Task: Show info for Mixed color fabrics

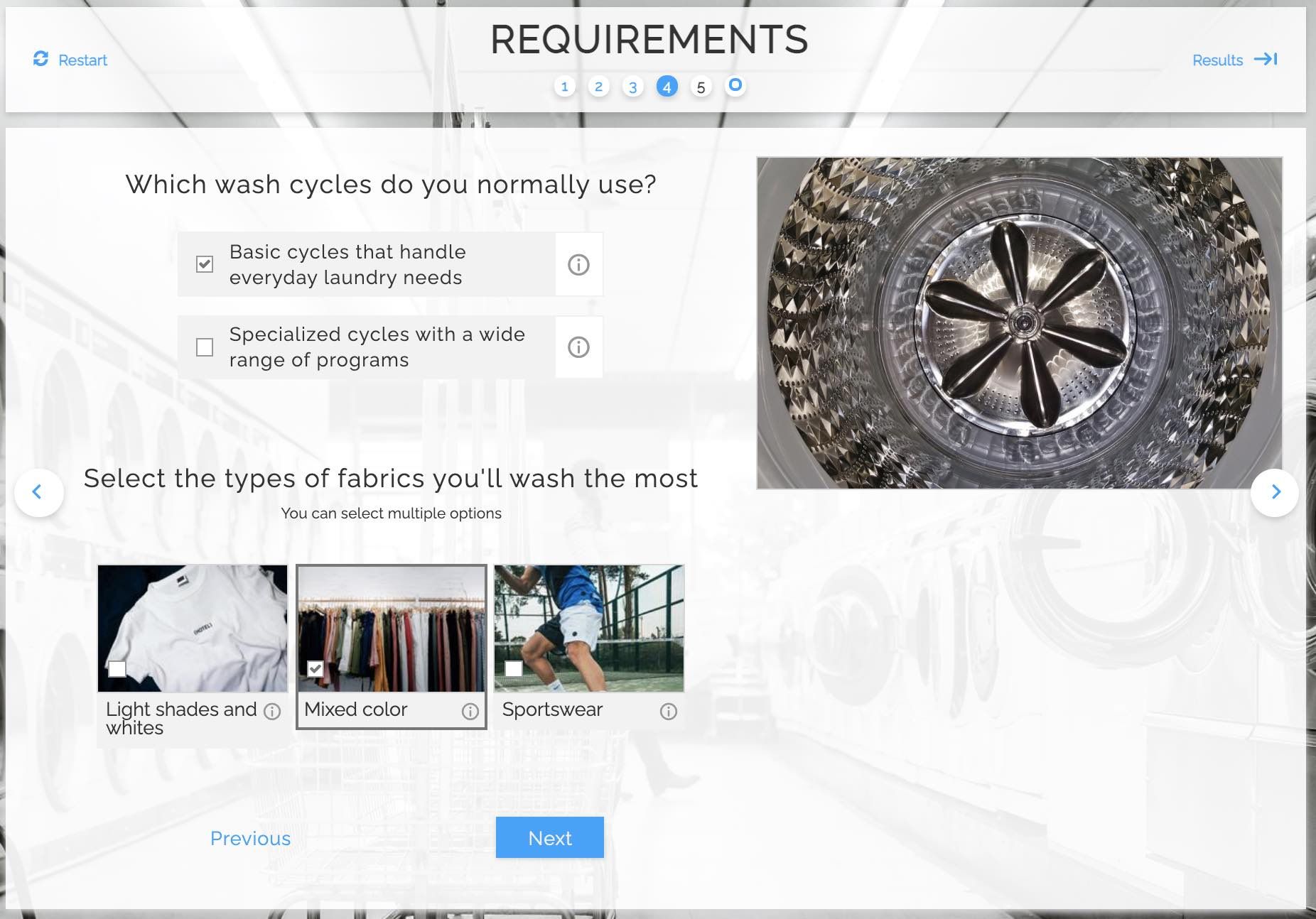Action: point(470,712)
